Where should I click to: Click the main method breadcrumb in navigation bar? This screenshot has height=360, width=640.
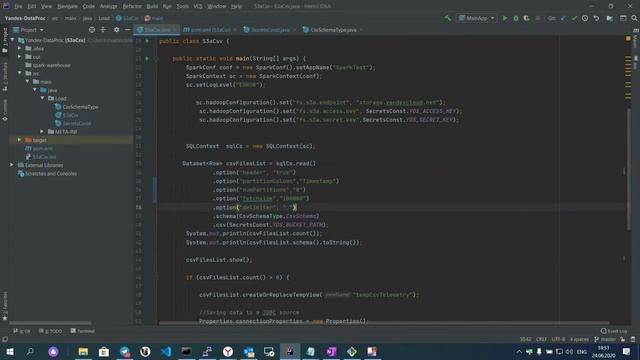click(x=154, y=18)
